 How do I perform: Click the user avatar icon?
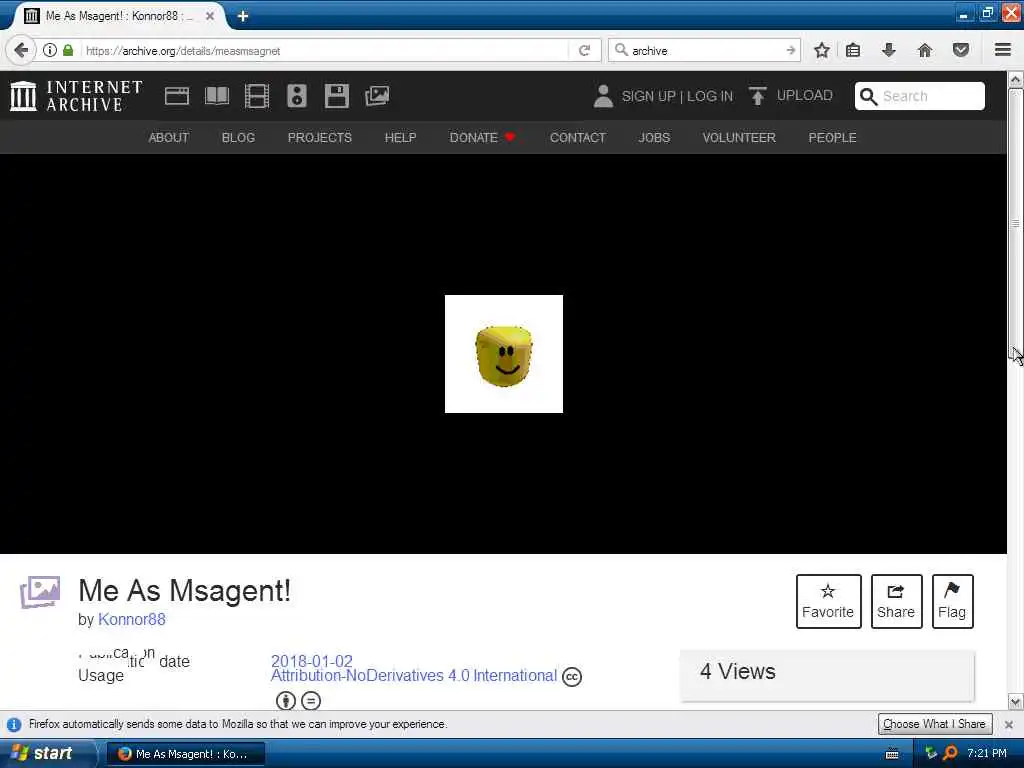(603, 96)
